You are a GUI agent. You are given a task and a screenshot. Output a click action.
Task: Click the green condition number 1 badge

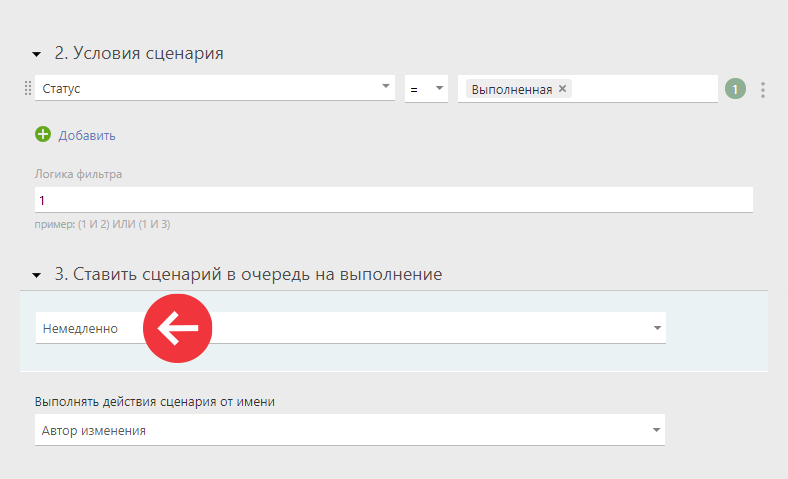[735, 89]
